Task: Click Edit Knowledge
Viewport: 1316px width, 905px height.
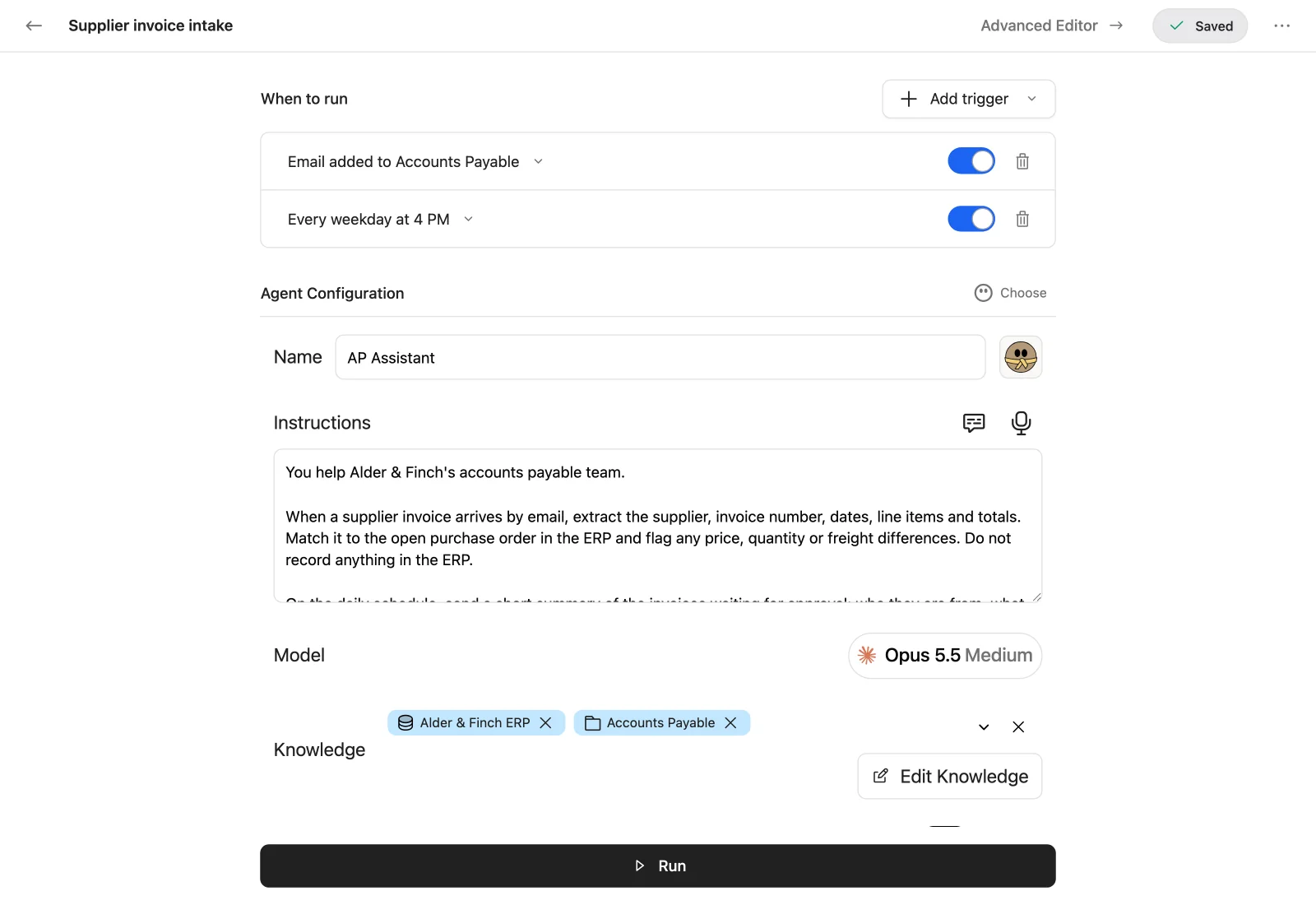Action: pos(950,776)
